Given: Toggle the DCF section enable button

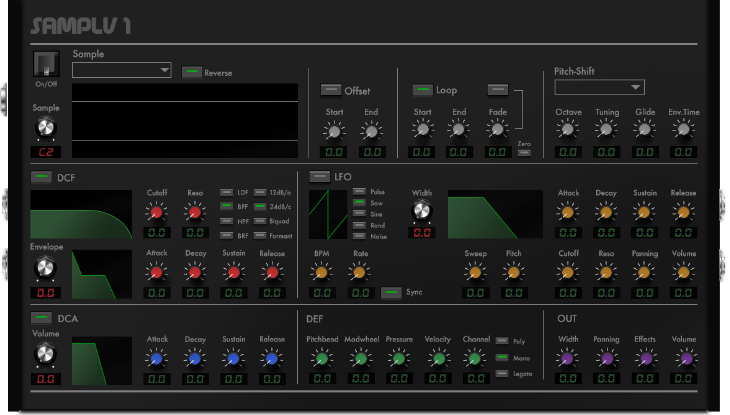Looking at the screenshot, I should (41, 177).
